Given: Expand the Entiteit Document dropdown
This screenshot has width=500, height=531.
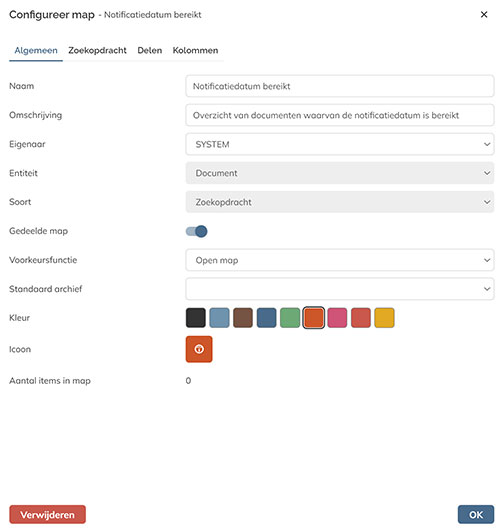Looking at the screenshot, I should pyautogui.click(x=339, y=173).
